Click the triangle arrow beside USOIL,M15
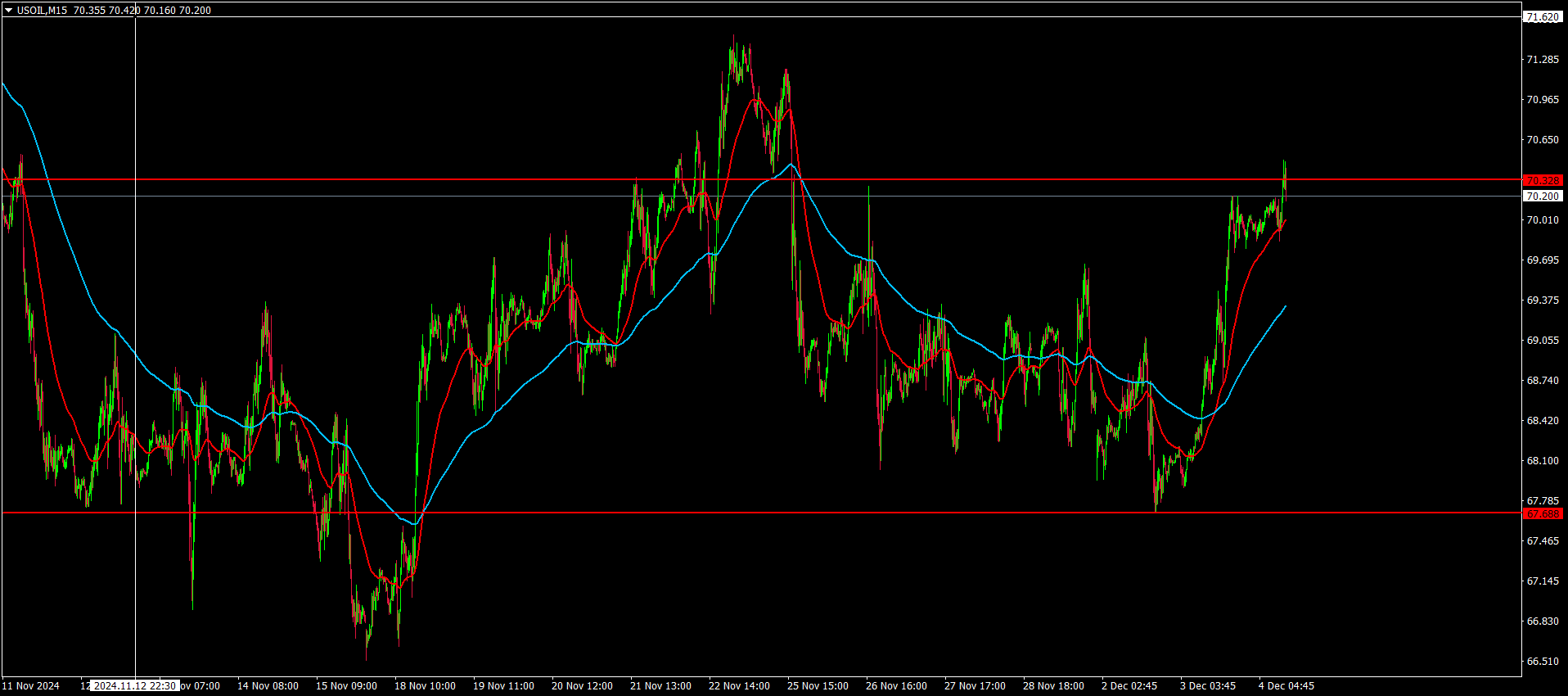 (x=9, y=11)
